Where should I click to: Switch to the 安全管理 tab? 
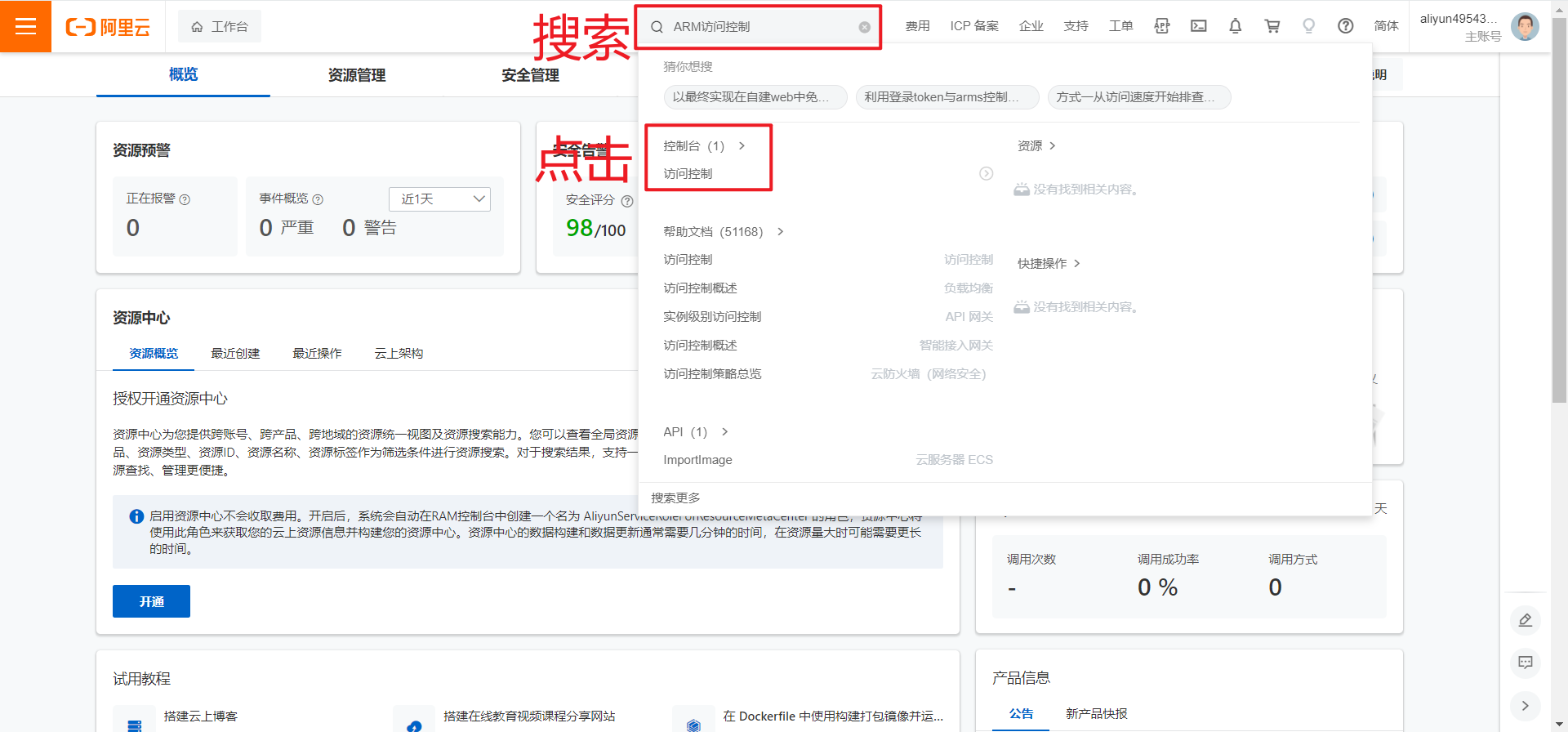click(x=530, y=75)
